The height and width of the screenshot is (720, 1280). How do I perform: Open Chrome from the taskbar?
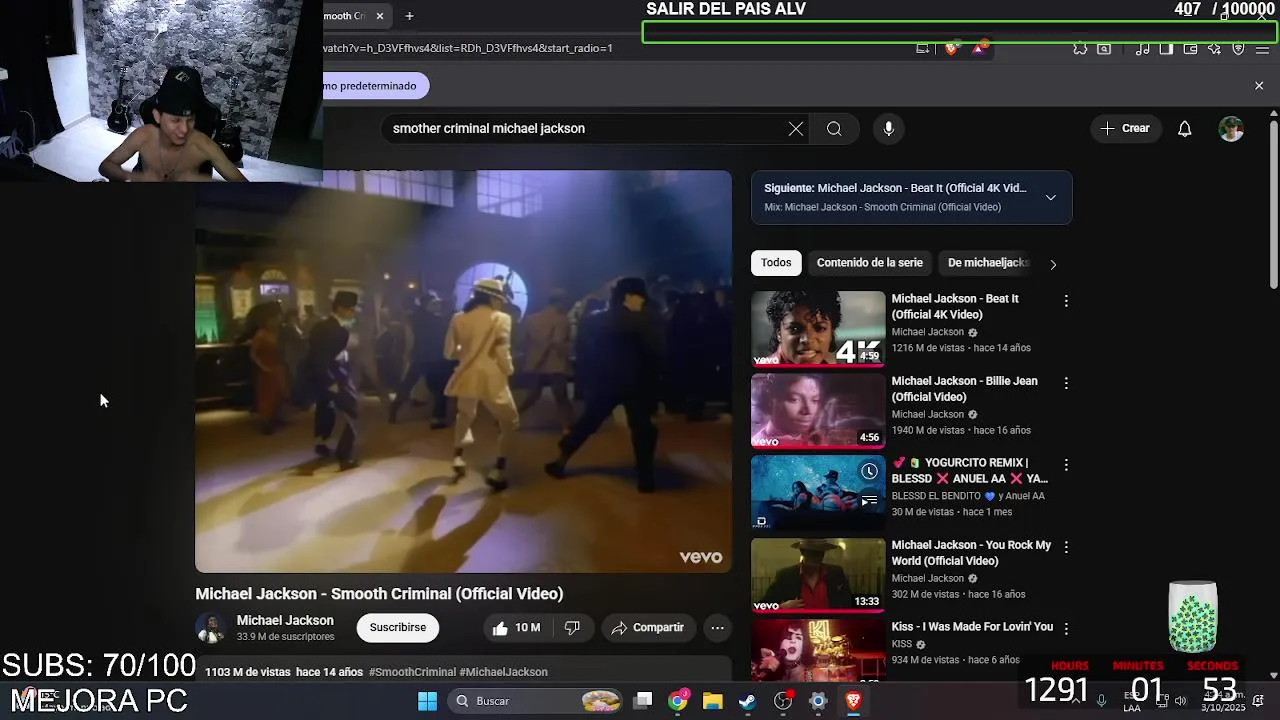coord(678,701)
